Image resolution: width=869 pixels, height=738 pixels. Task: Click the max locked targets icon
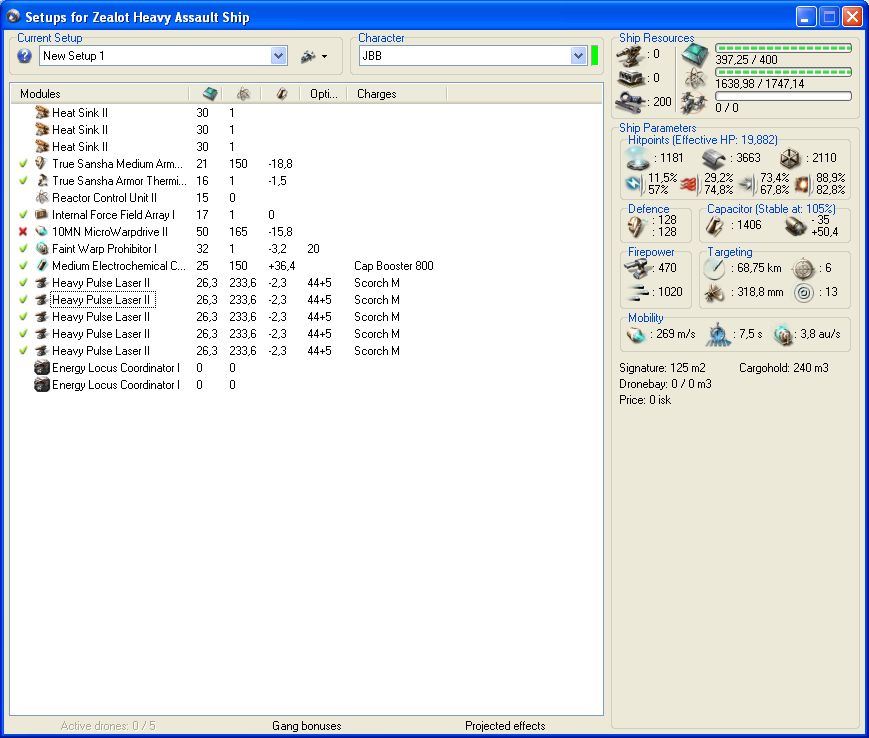coord(803,268)
